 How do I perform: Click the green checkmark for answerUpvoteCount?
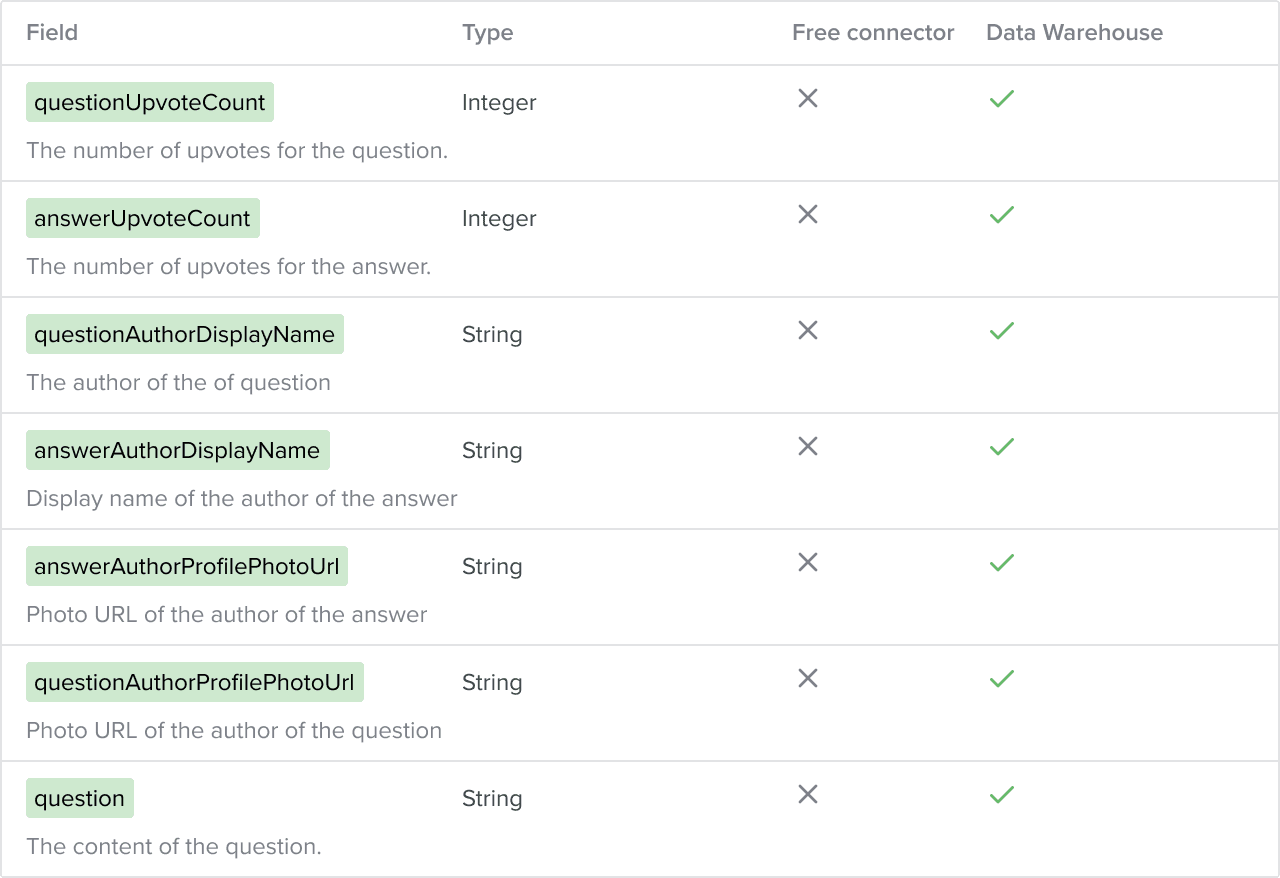pyautogui.click(x=1002, y=214)
